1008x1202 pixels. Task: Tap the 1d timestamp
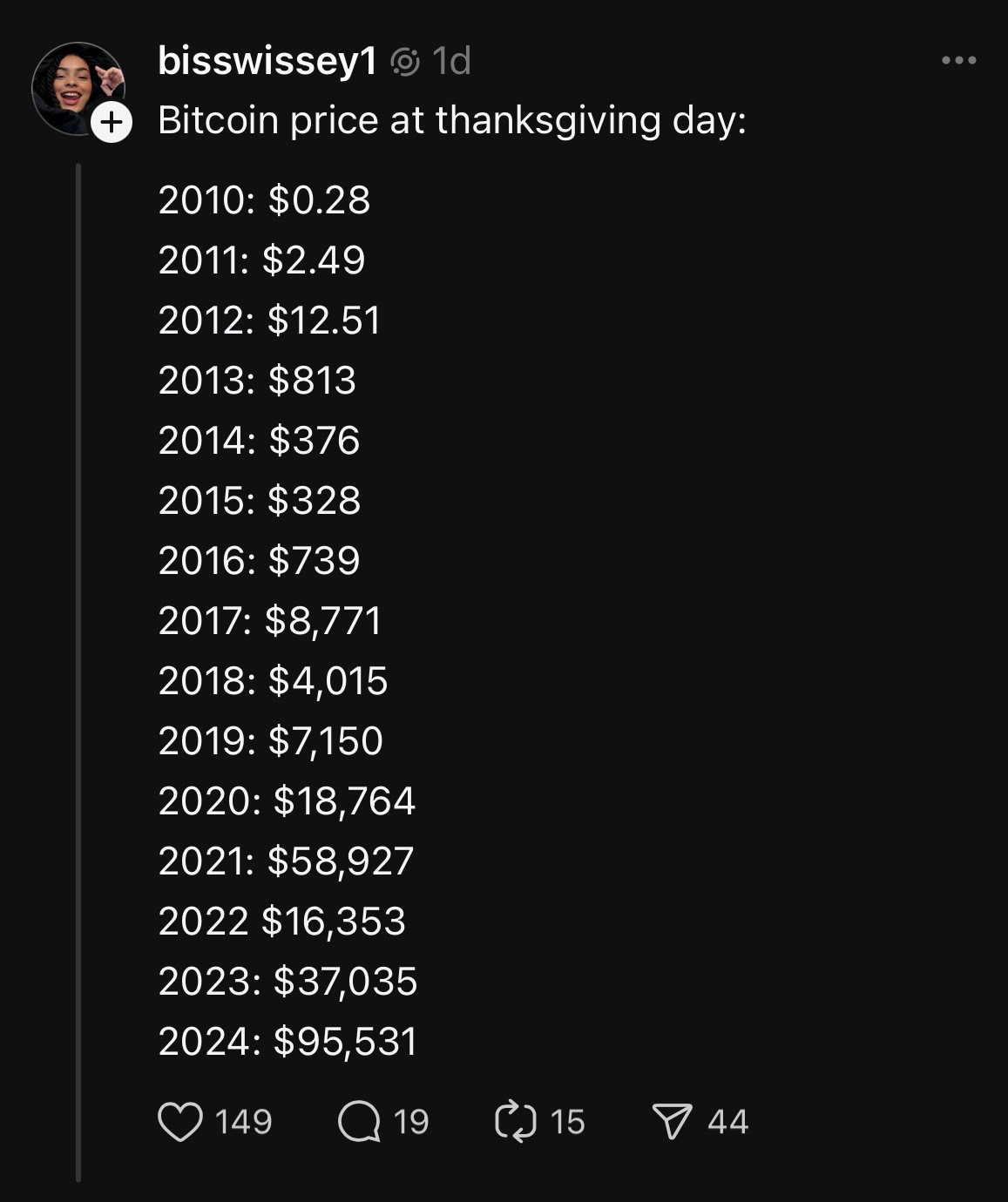[451, 61]
